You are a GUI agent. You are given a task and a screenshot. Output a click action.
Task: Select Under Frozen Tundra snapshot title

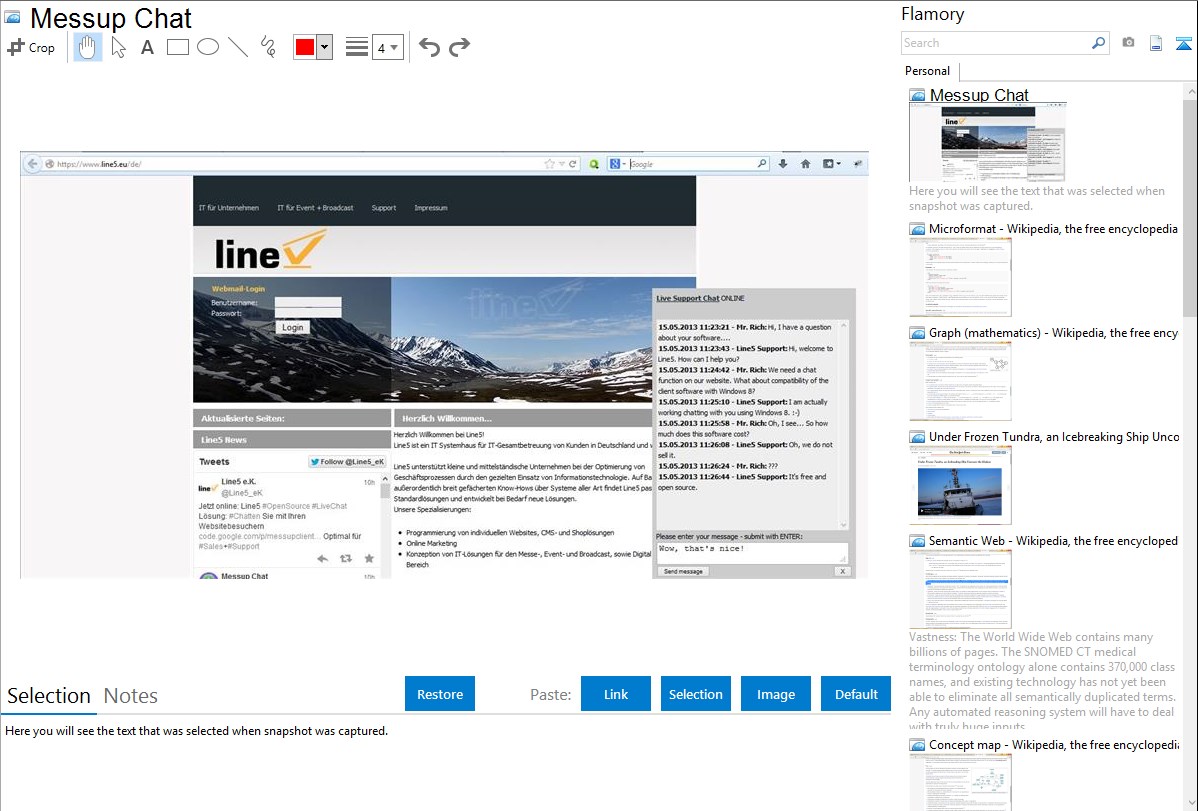pyautogui.click(x=1054, y=436)
